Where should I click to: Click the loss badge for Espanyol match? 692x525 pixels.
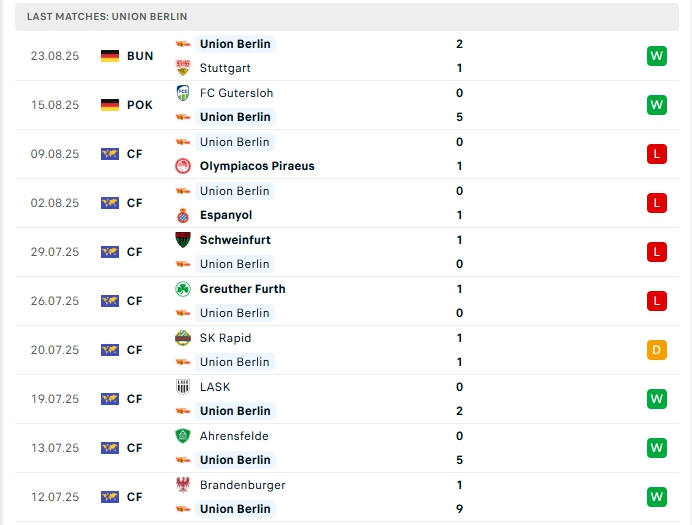click(x=656, y=203)
